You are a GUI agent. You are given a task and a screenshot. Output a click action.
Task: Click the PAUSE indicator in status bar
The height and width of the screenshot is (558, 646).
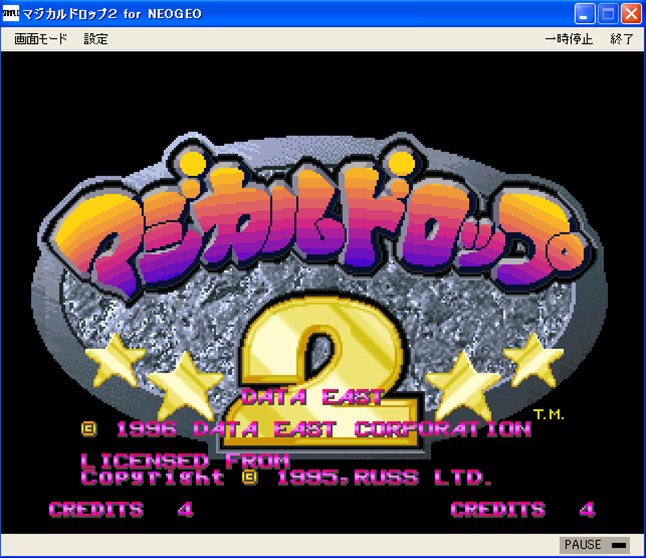pyautogui.click(x=595, y=545)
